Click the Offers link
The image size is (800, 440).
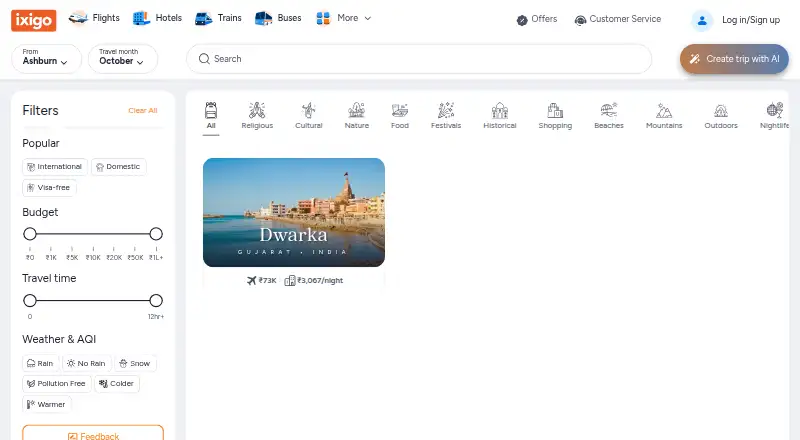pos(537,19)
